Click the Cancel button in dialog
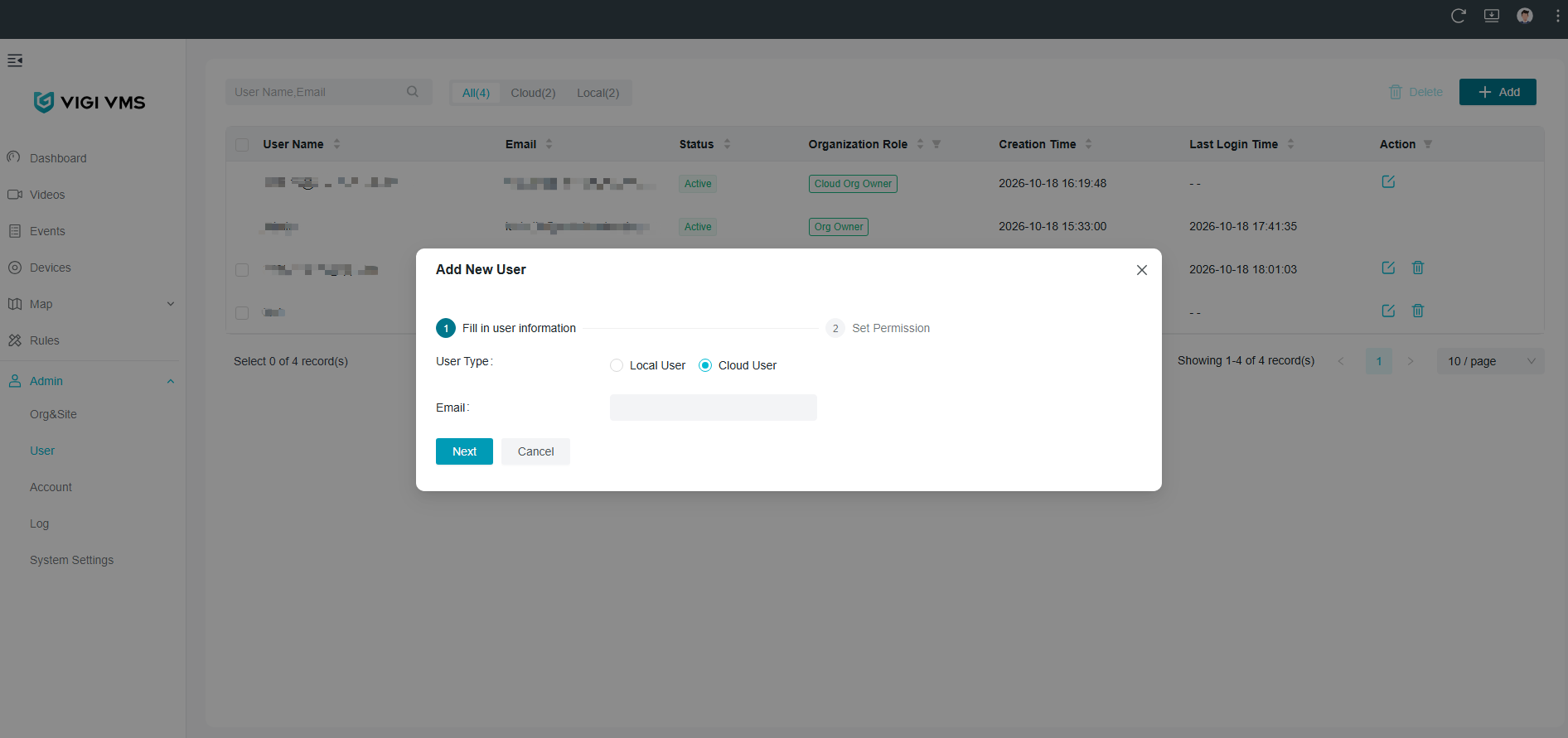1568x738 pixels. 535,451
